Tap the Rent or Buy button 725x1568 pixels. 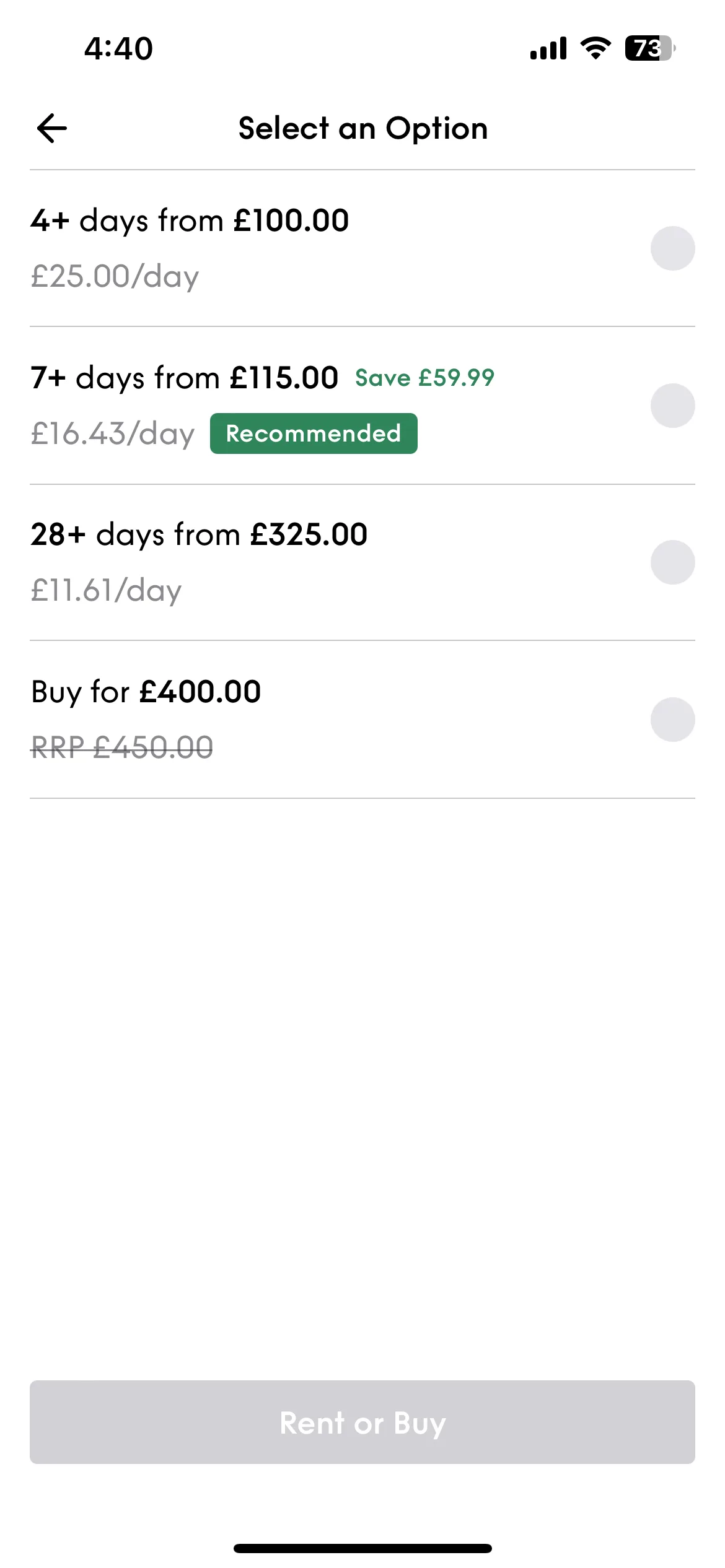click(362, 1422)
